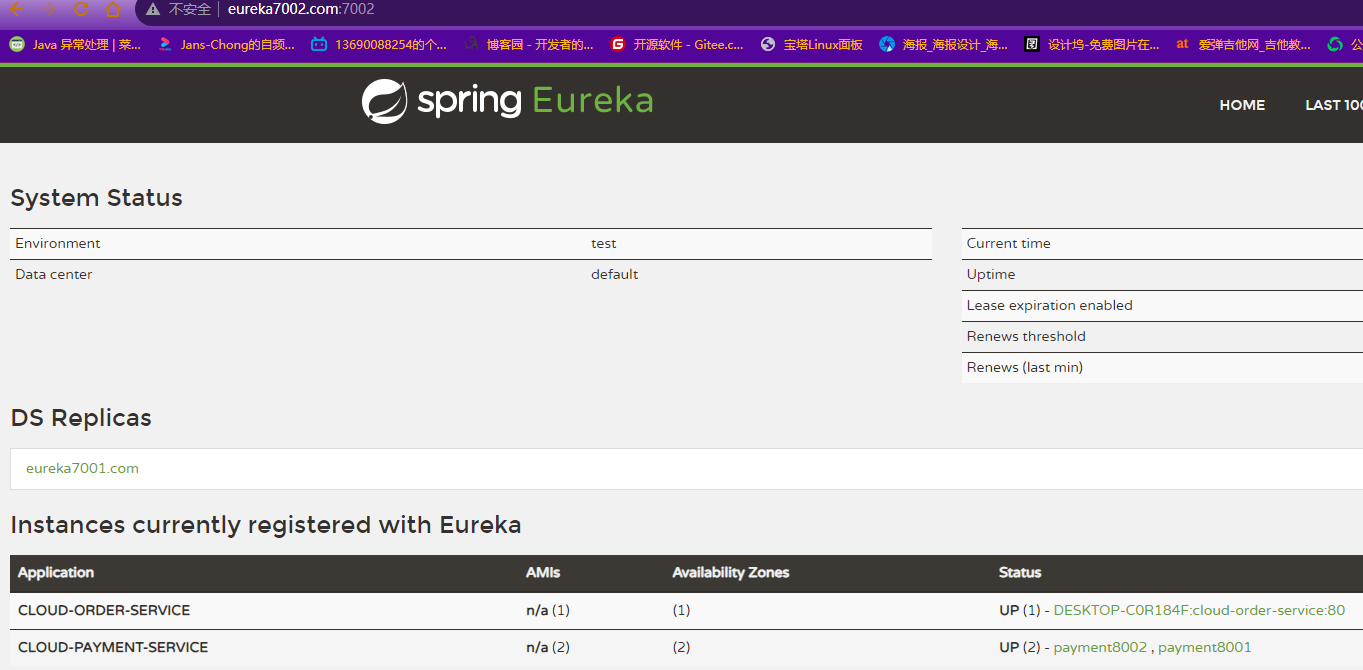Open the Gitee 开源软件 bookmark
The width and height of the screenshot is (1363, 670).
coord(677,44)
